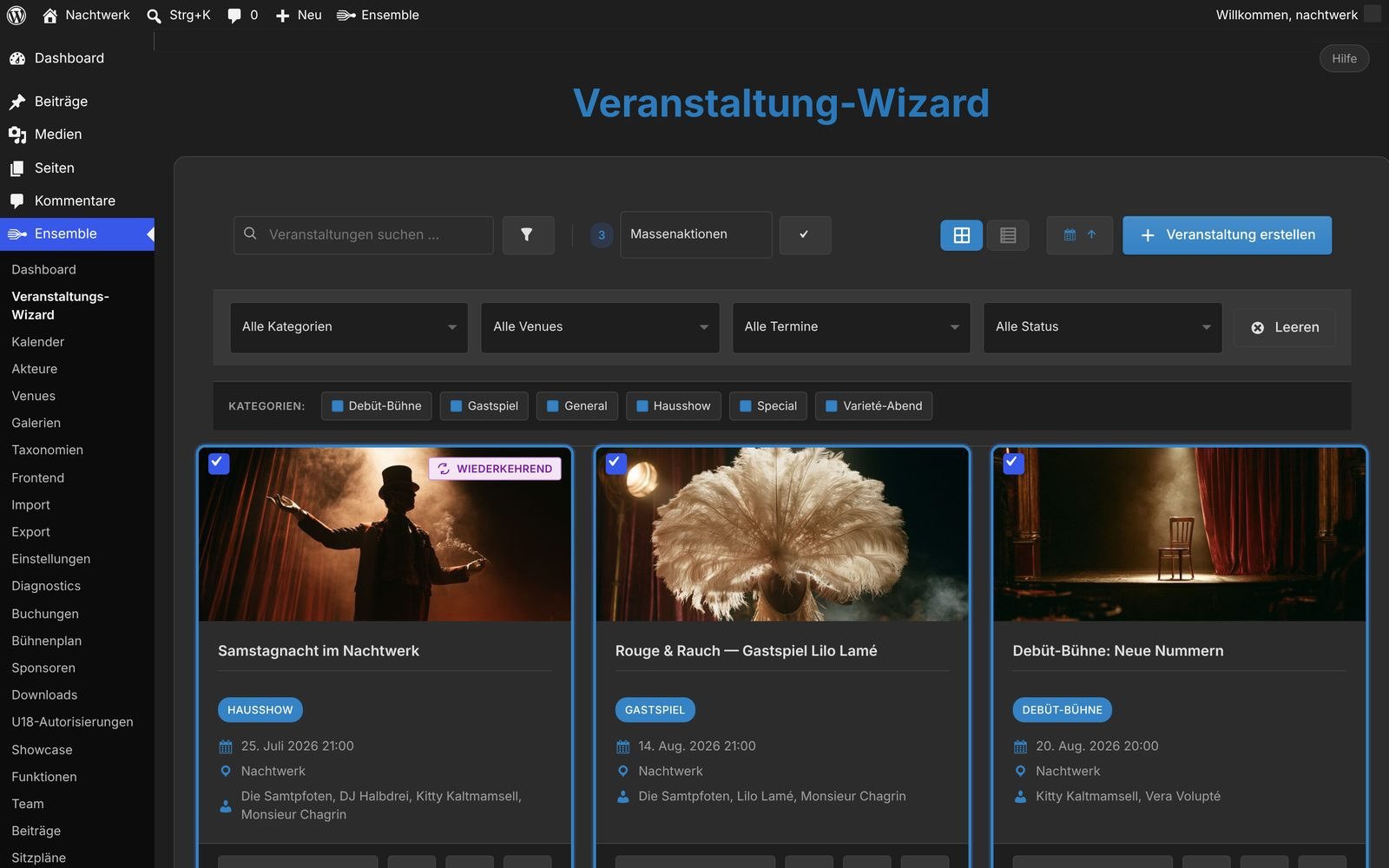
Task: Click the Wiederkehrend recurring badge
Action: pos(495,469)
